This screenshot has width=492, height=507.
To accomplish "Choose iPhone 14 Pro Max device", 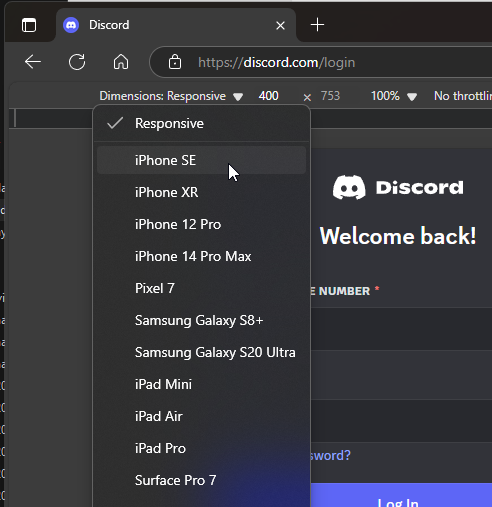I will pos(202,256).
